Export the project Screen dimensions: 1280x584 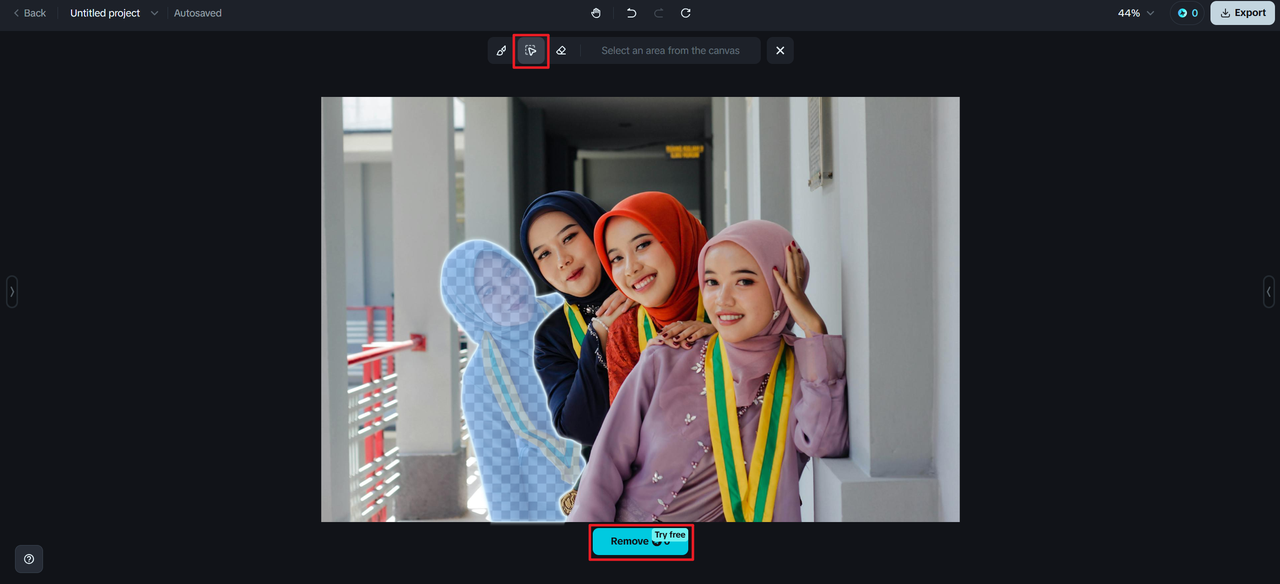point(1243,13)
